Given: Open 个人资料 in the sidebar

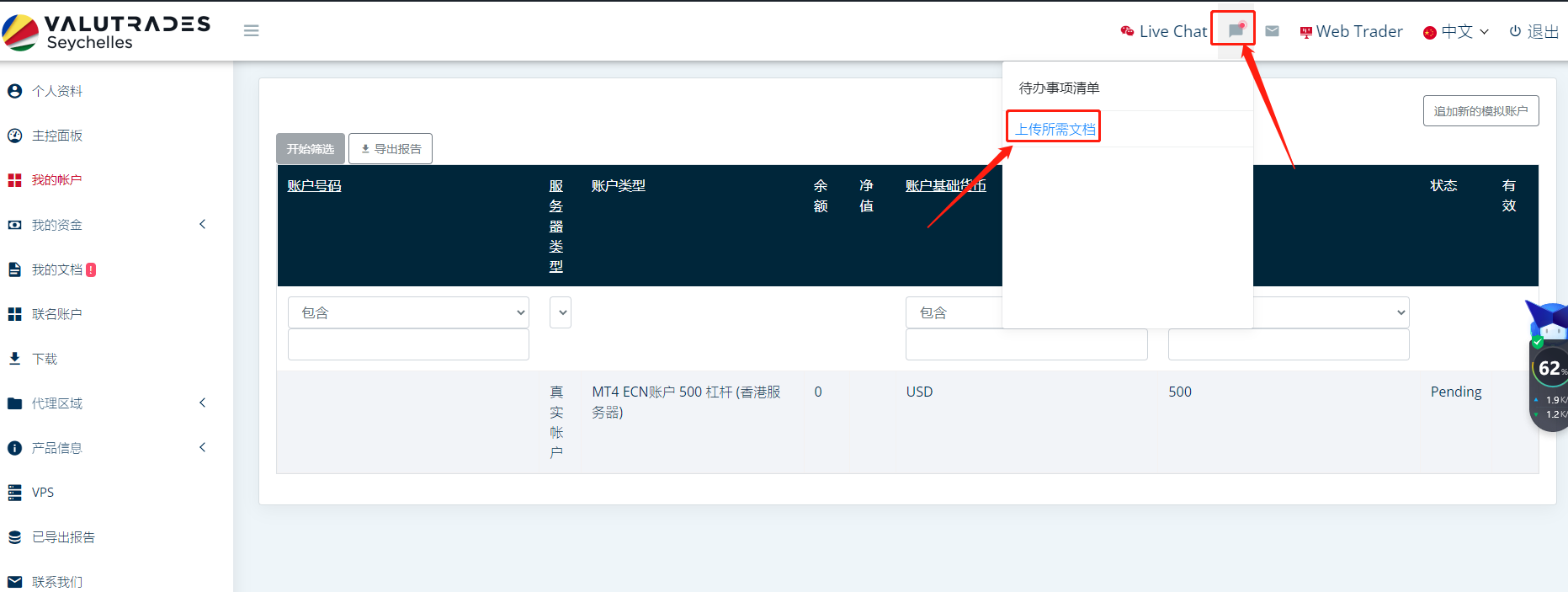Looking at the screenshot, I should (57, 91).
